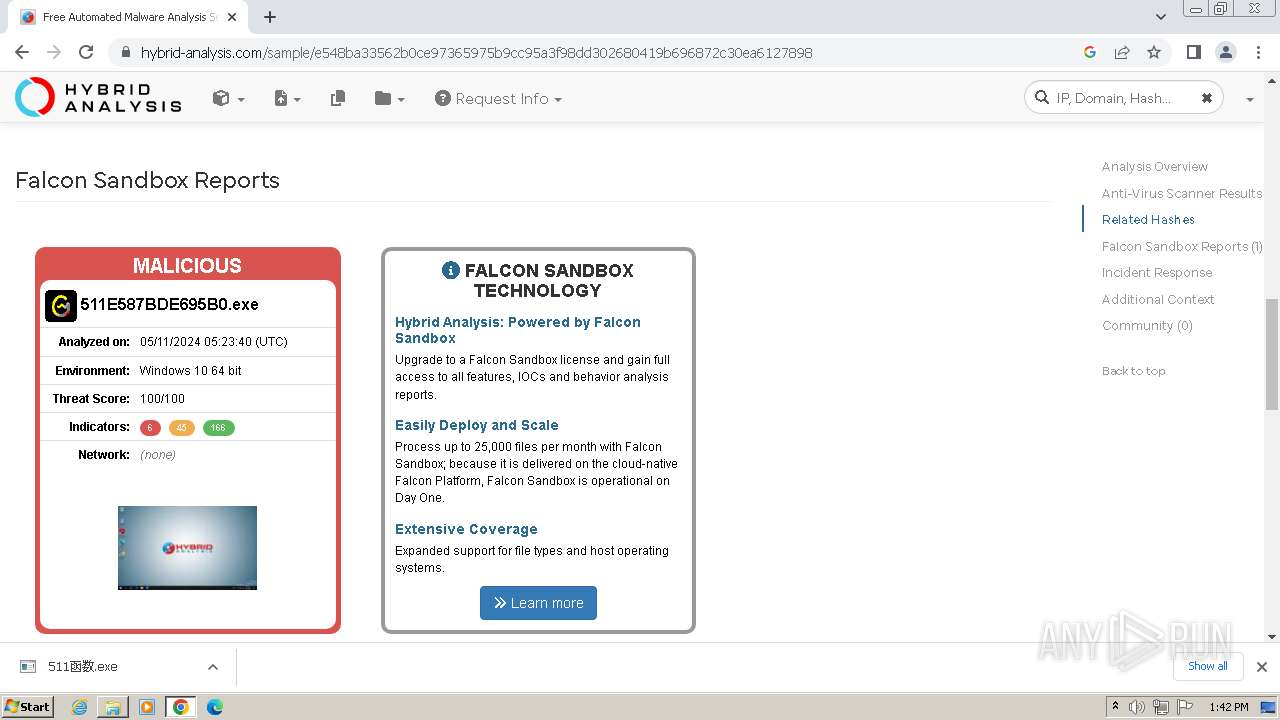
Task: Click the Google icon in address bar
Action: tap(1090, 52)
